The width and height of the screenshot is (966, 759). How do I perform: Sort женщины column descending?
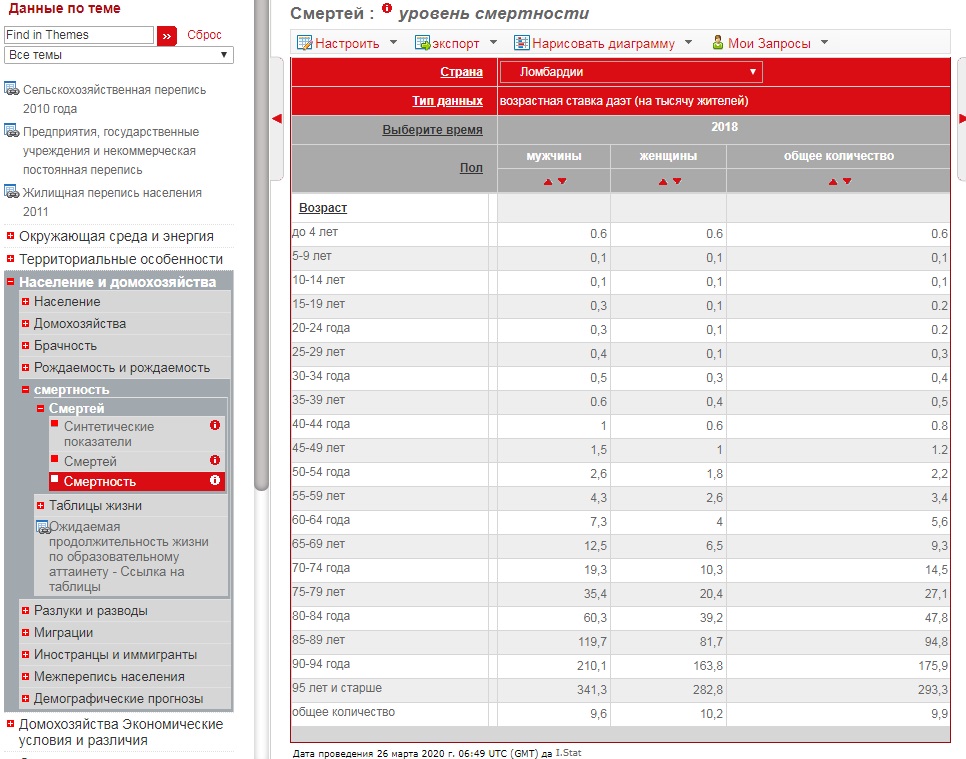pyautogui.click(x=677, y=181)
